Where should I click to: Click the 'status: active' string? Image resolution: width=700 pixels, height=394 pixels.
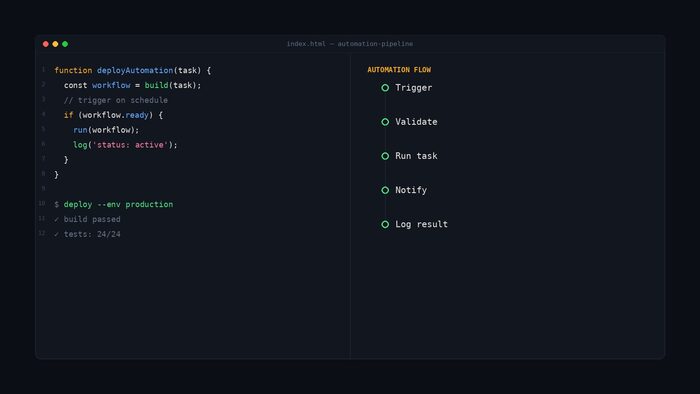(x=130, y=145)
